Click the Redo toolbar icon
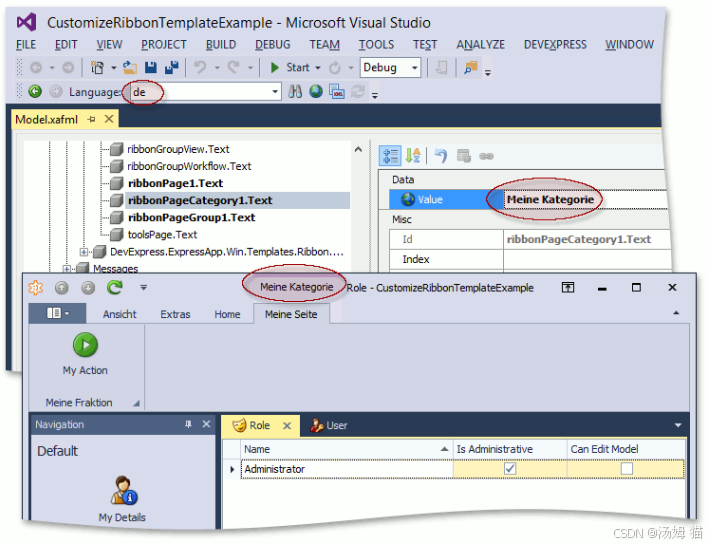This screenshot has width=715, height=546. [x=233, y=68]
